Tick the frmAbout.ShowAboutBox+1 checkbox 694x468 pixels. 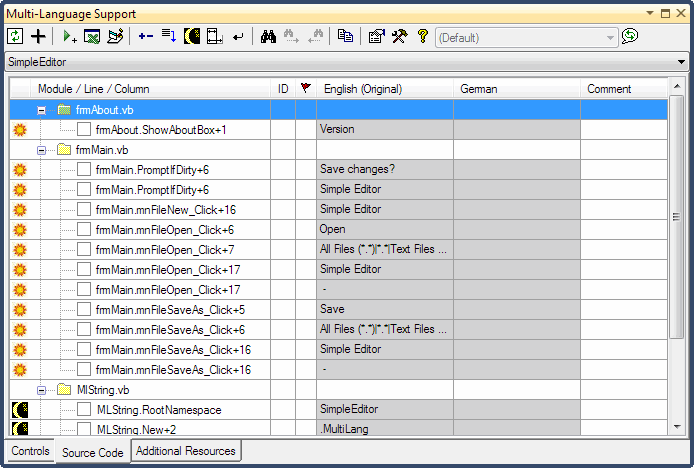84,130
